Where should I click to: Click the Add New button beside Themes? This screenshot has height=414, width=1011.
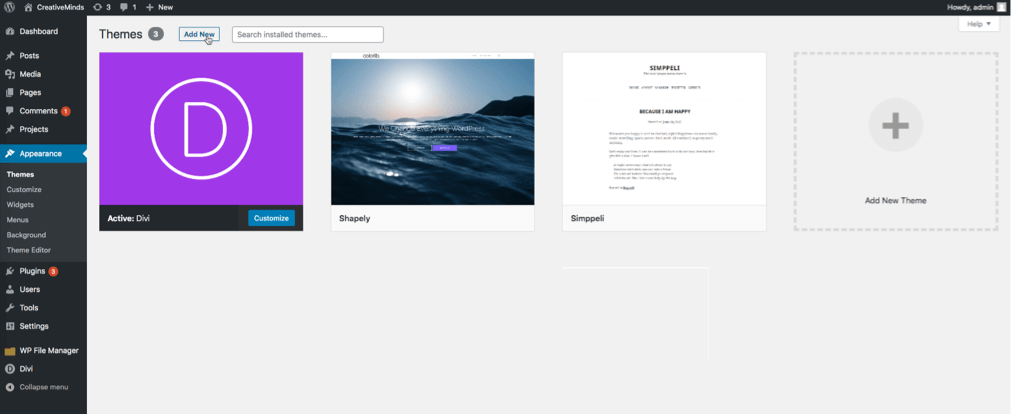point(199,34)
